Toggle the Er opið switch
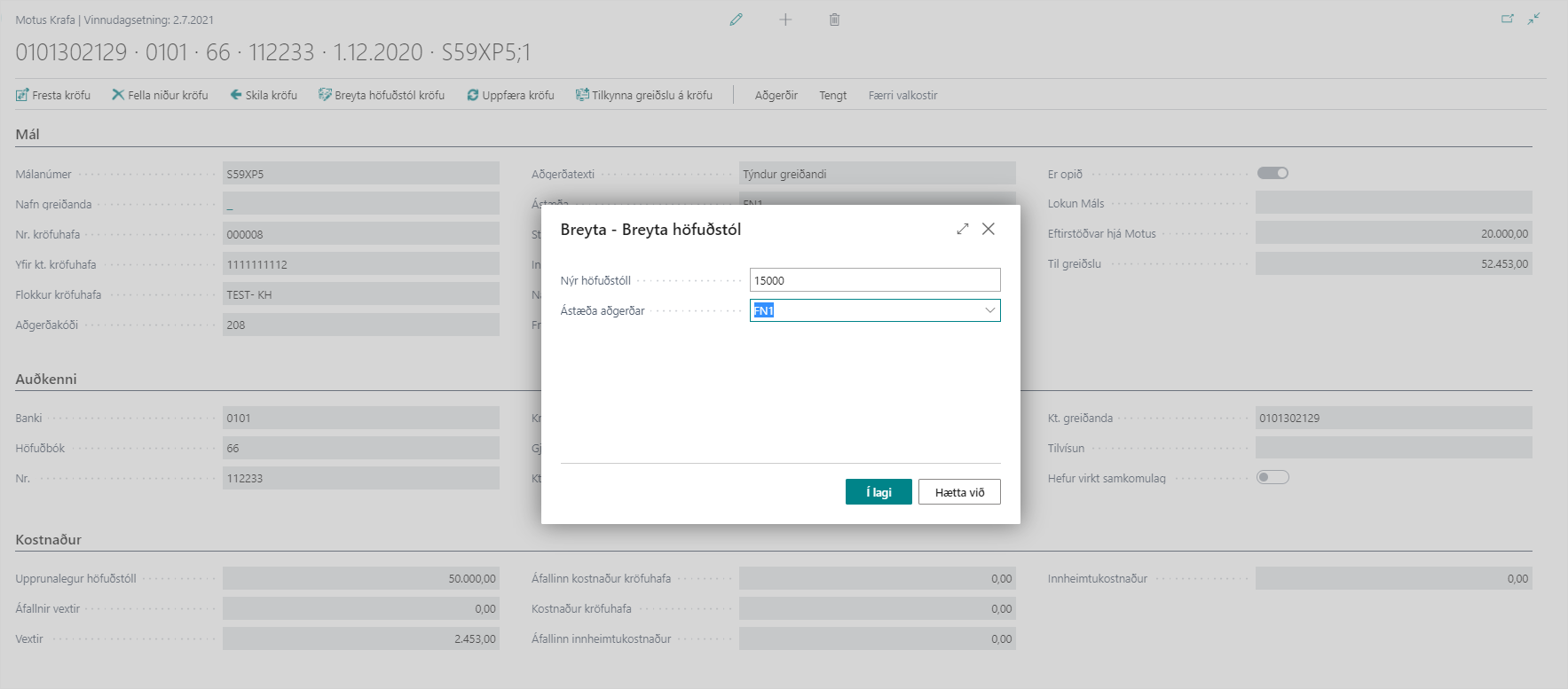This screenshot has width=1568, height=689. tap(1273, 173)
